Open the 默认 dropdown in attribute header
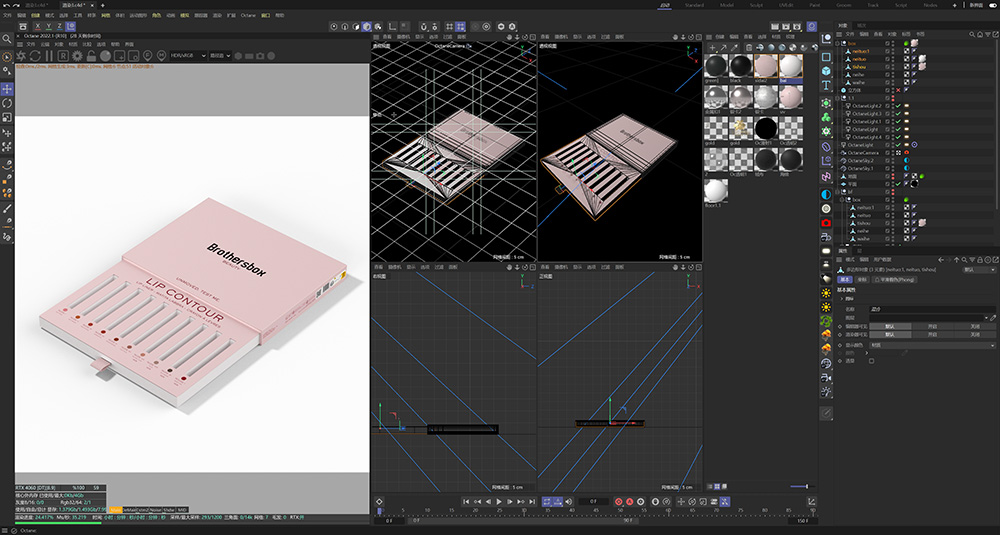1000x535 pixels. click(979, 270)
